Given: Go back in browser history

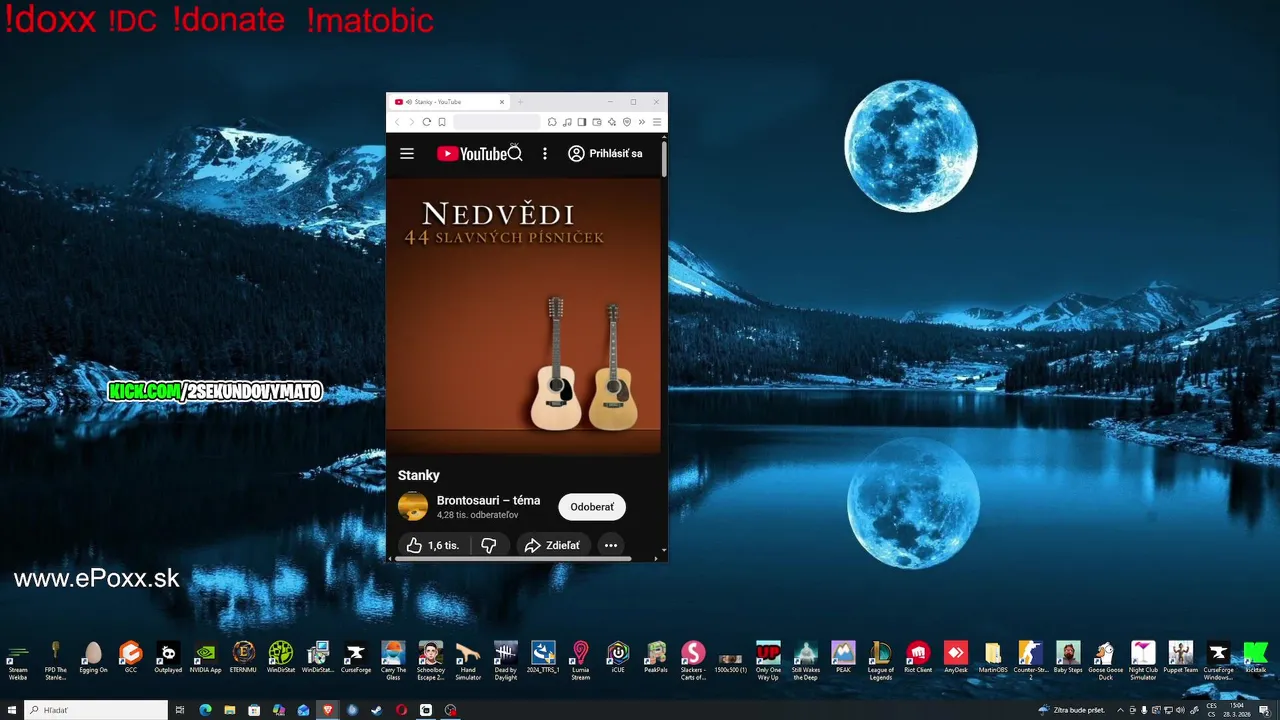Looking at the screenshot, I should pos(397,122).
